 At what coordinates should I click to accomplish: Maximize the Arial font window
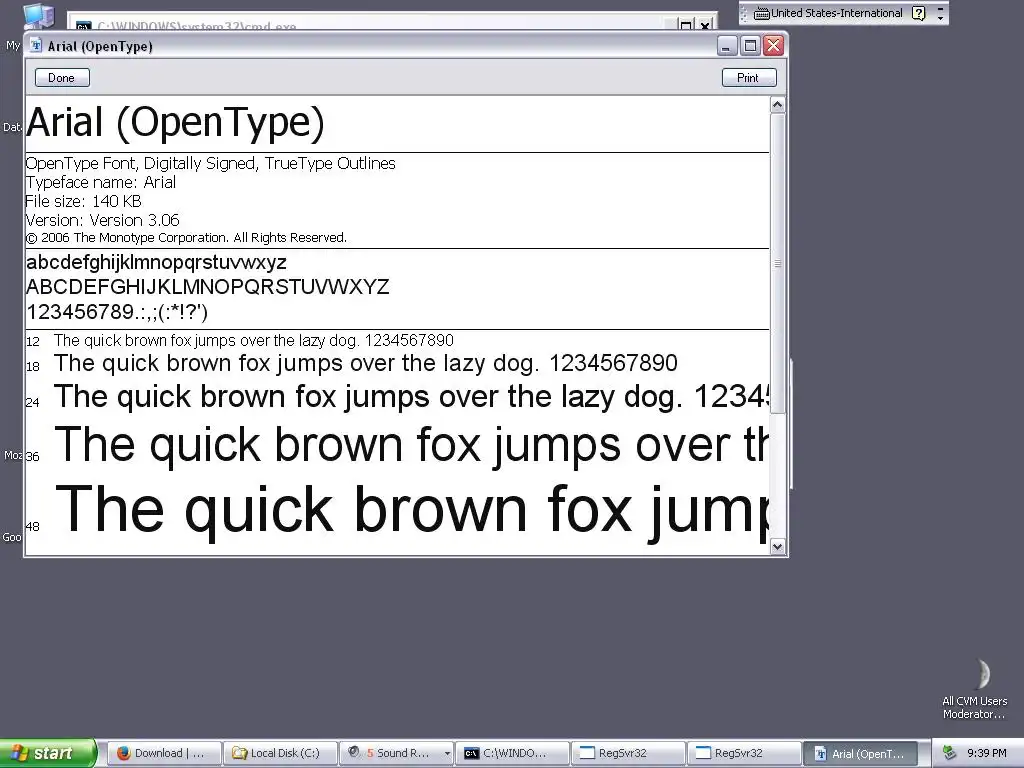click(x=750, y=46)
